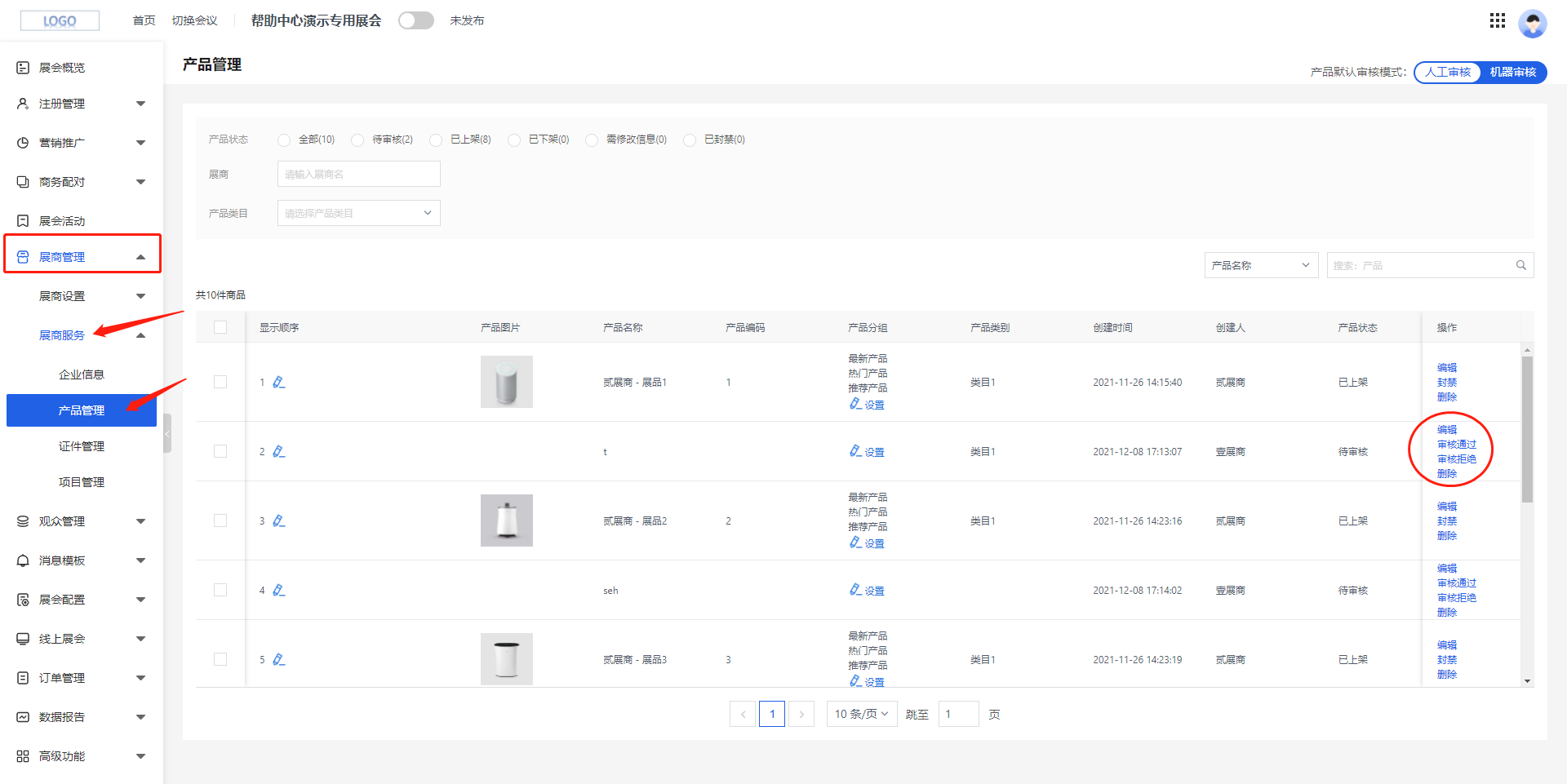Image resolution: width=1567 pixels, height=784 pixels.
Task: Open the 产品名称 search type dropdown
Action: [1261, 265]
